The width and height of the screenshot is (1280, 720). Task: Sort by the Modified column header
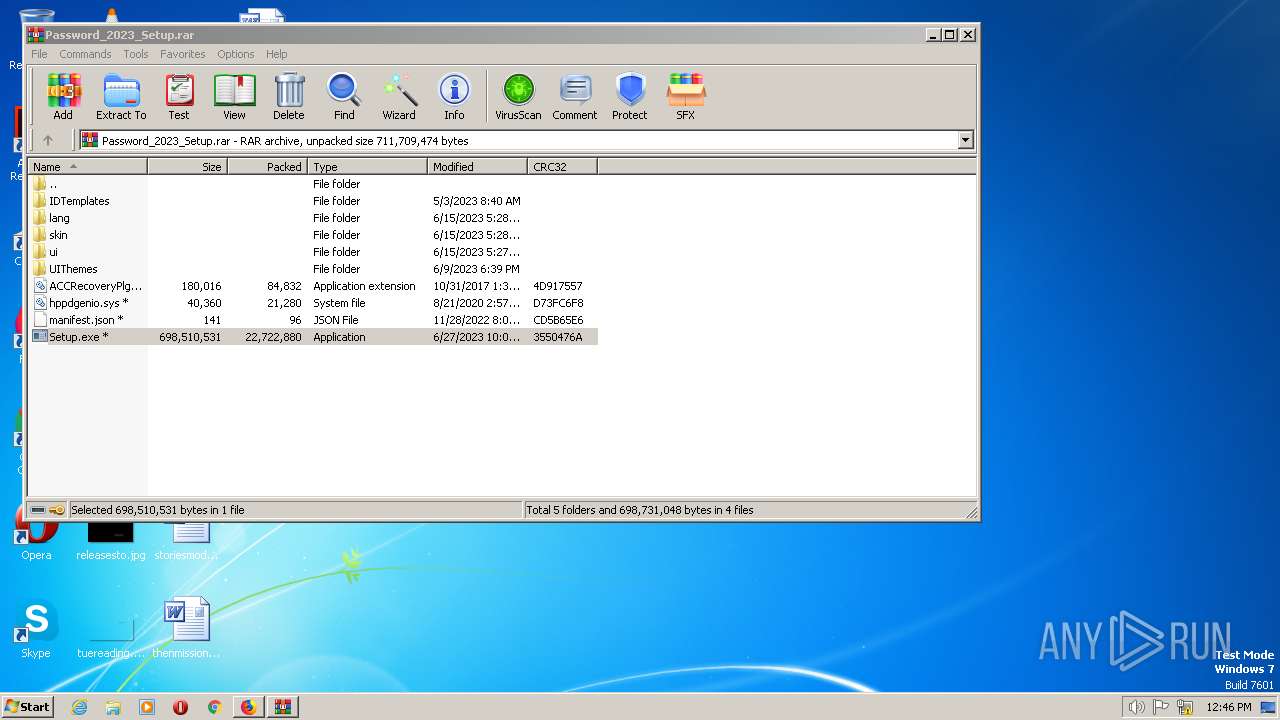point(478,167)
